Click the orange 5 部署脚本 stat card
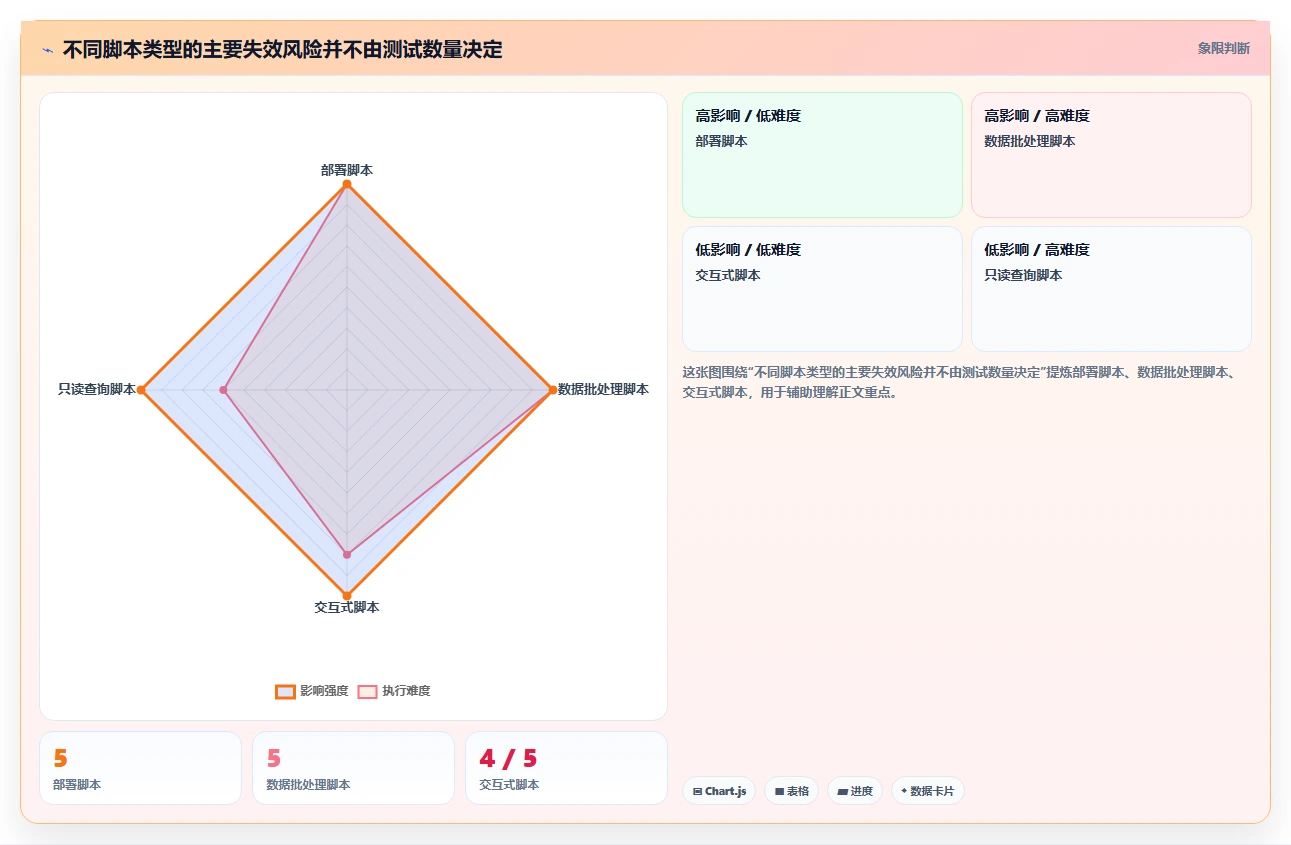Screen dimensions: 1291x845 pos(140,768)
